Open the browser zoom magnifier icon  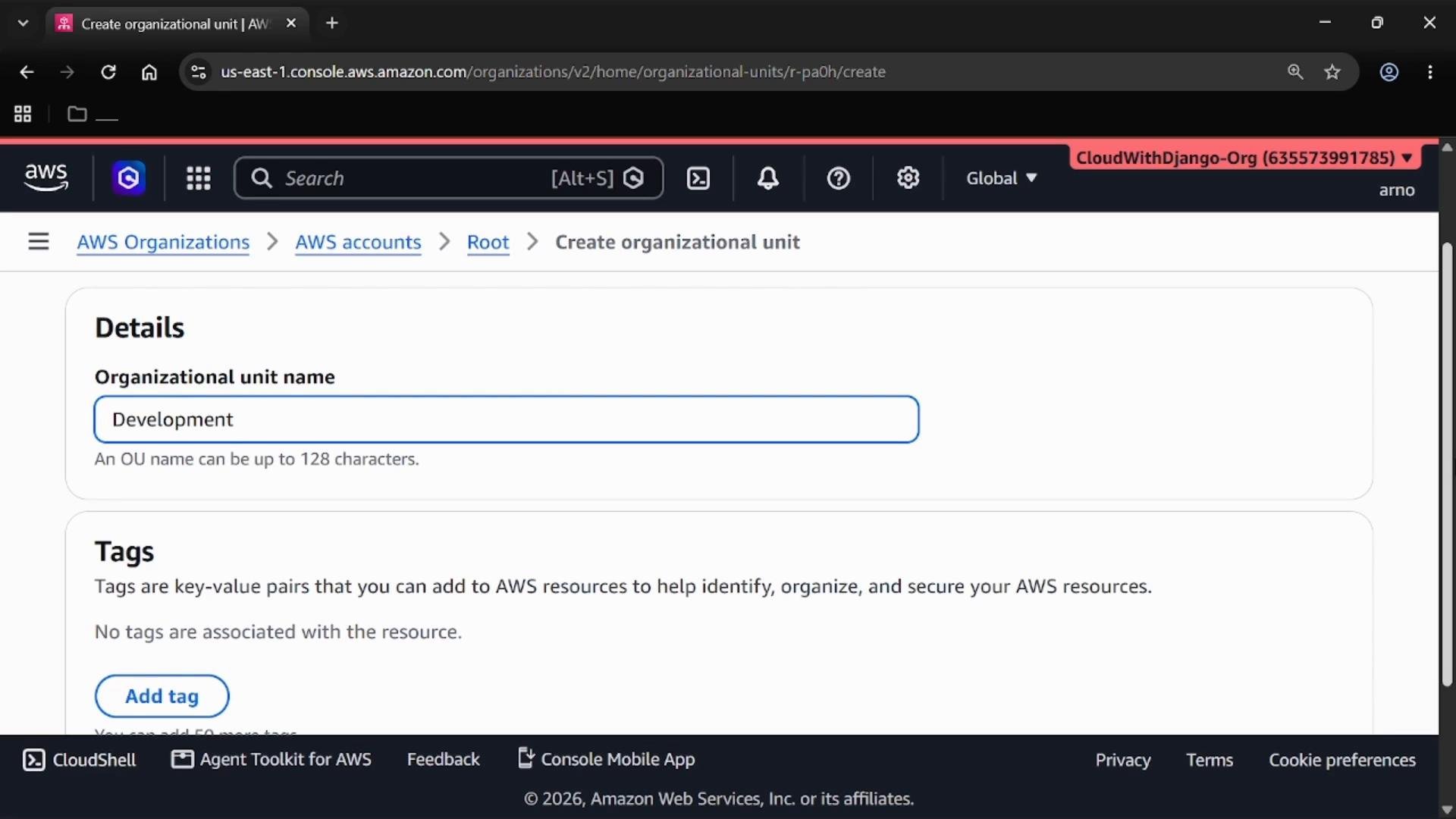[1295, 72]
